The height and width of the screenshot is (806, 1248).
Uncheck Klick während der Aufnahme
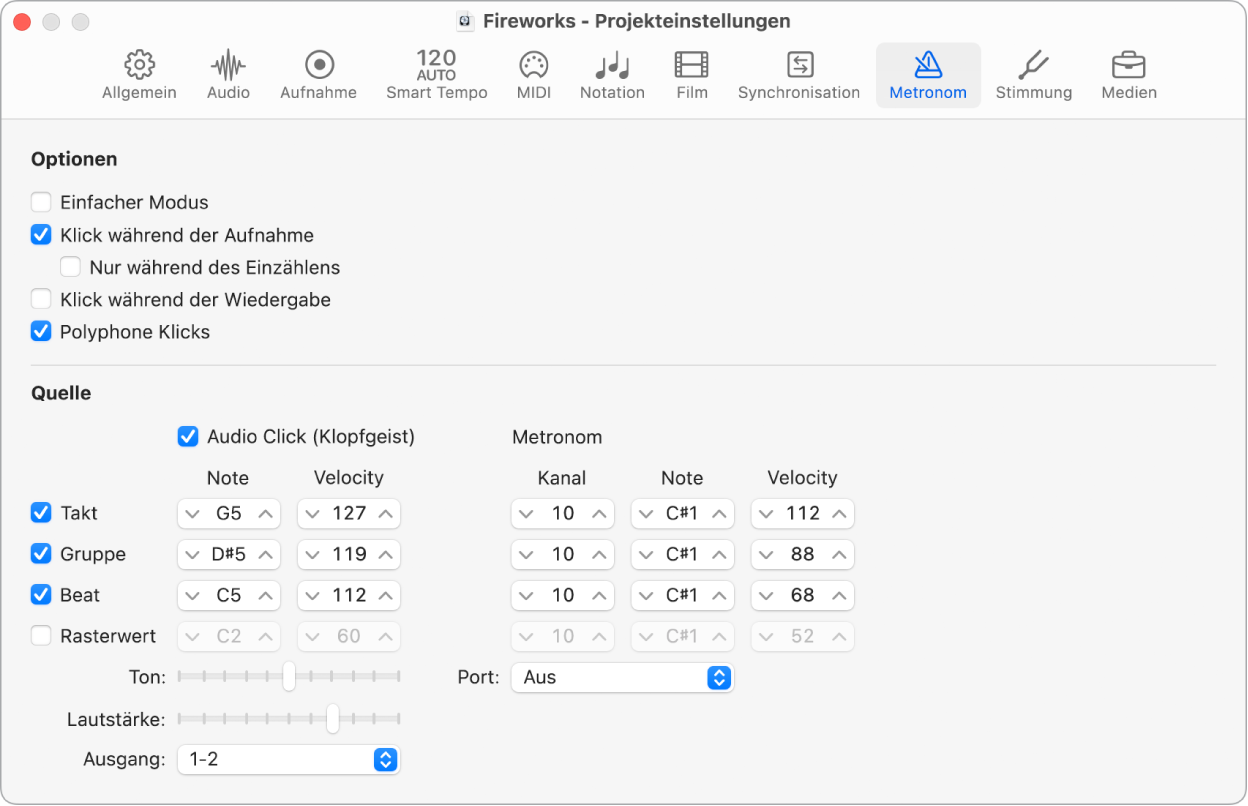click(x=41, y=236)
